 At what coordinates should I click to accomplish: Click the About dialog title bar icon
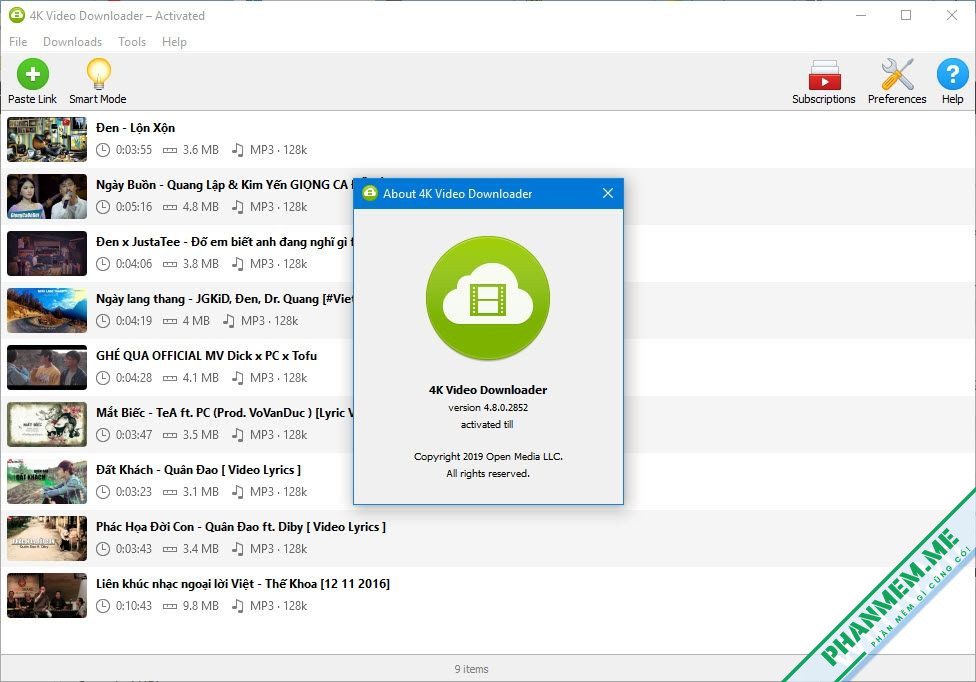[x=370, y=193]
